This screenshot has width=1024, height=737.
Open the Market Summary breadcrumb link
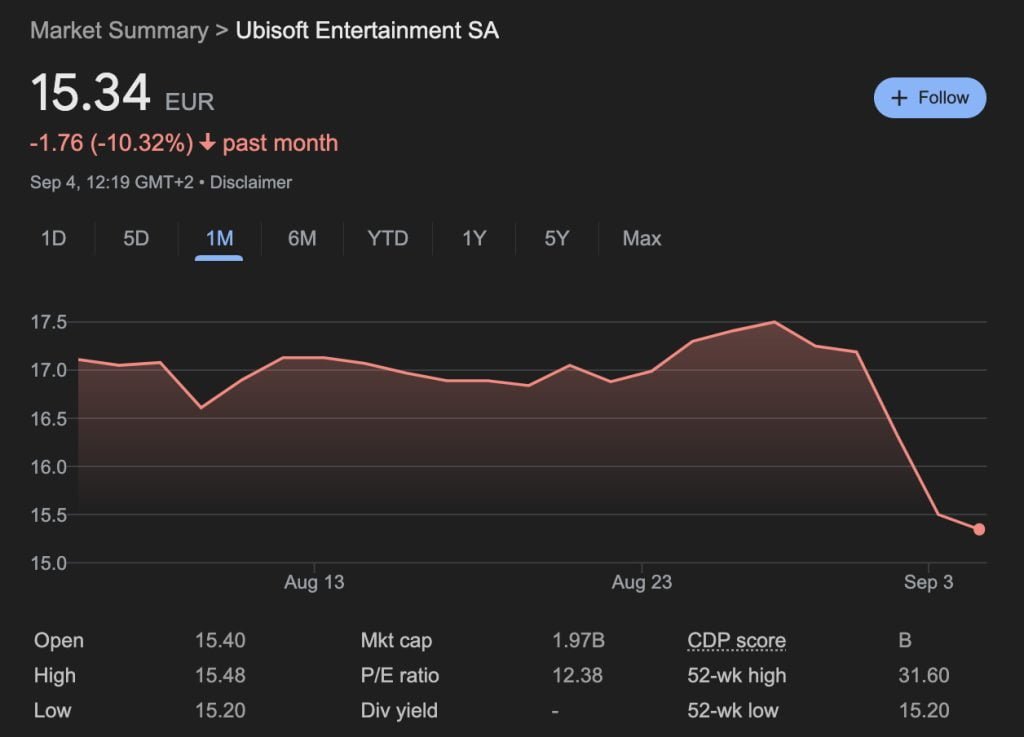[x=120, y=31]
